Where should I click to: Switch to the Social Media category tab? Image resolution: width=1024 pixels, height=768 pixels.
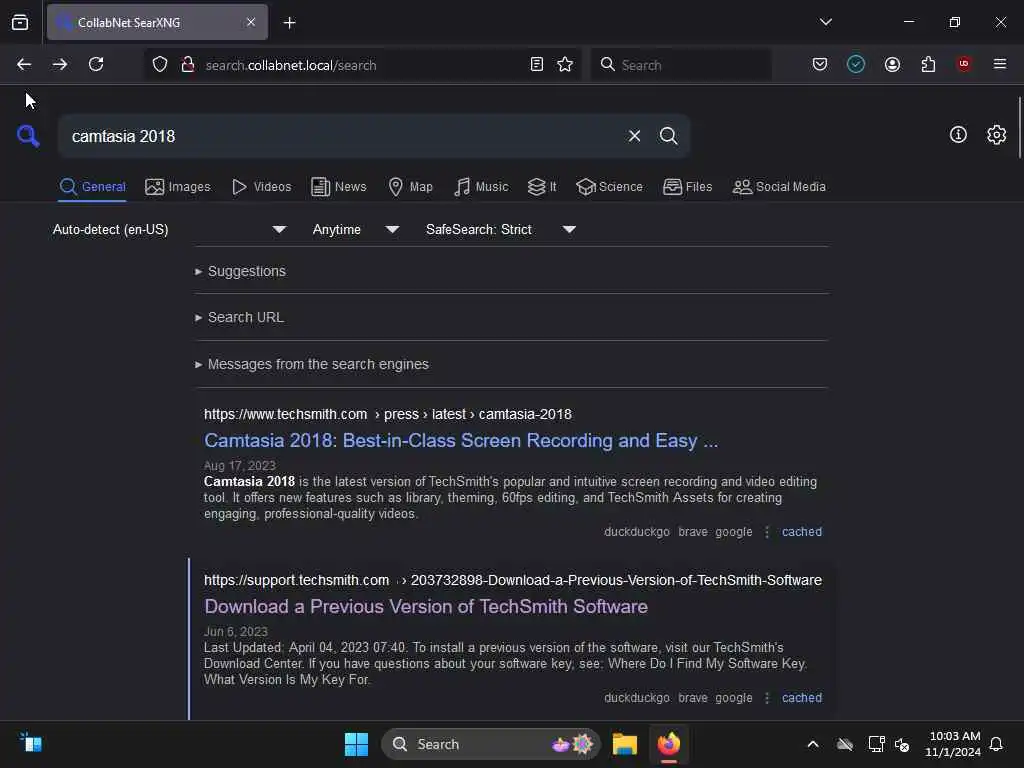pyautogui.click(x=779, y=187)
